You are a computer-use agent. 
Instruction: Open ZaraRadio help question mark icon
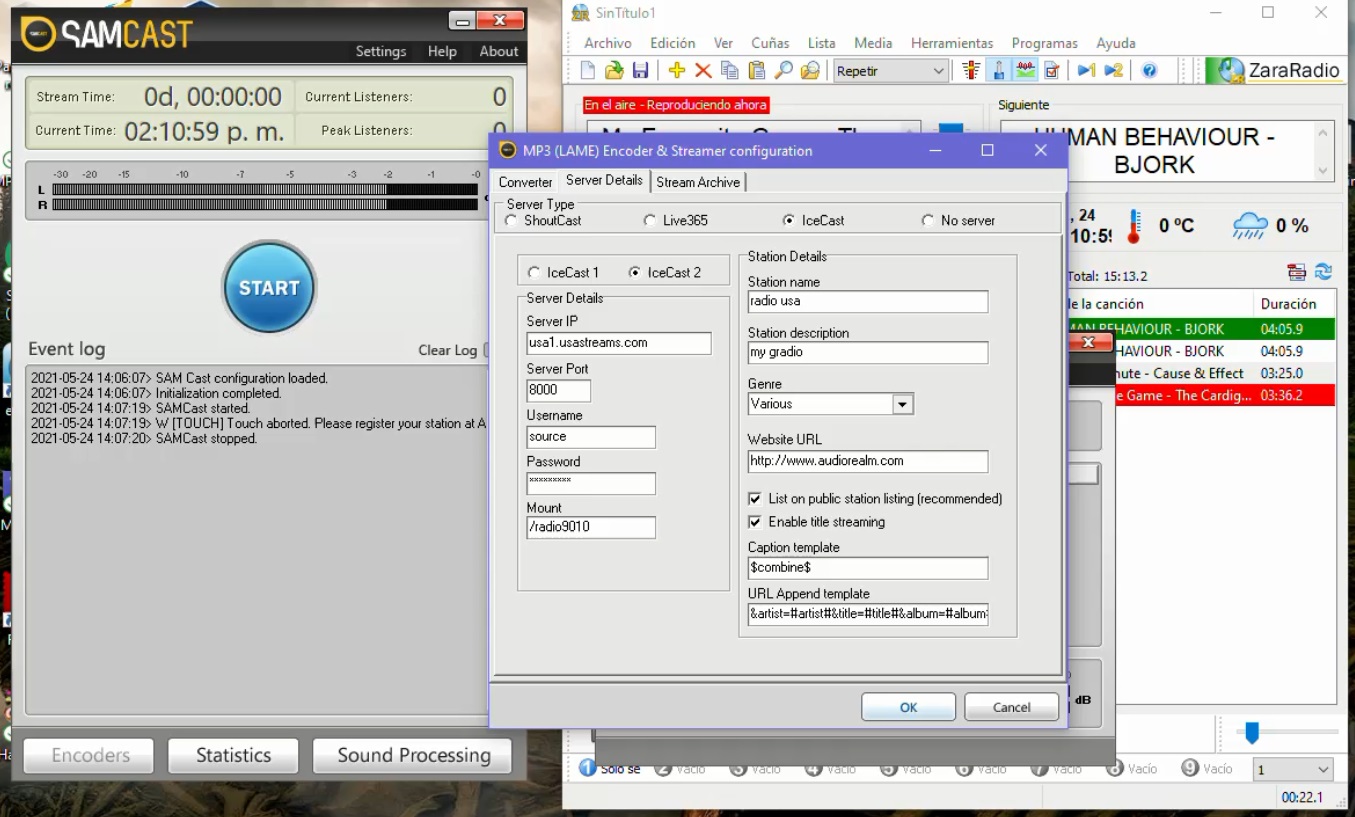coord(1150,70)
